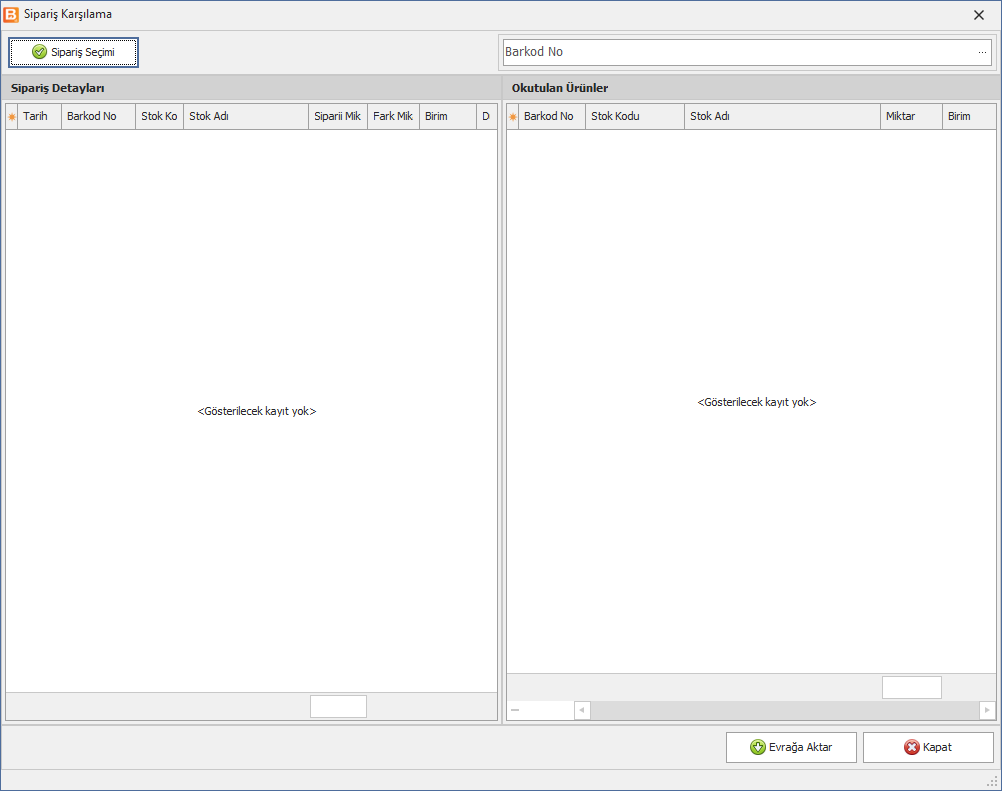Sort Okutulan Ürünler by Stok Kodu column
Image resolution: width=1002 pixels, height=791 pixels.
[635, 116]
